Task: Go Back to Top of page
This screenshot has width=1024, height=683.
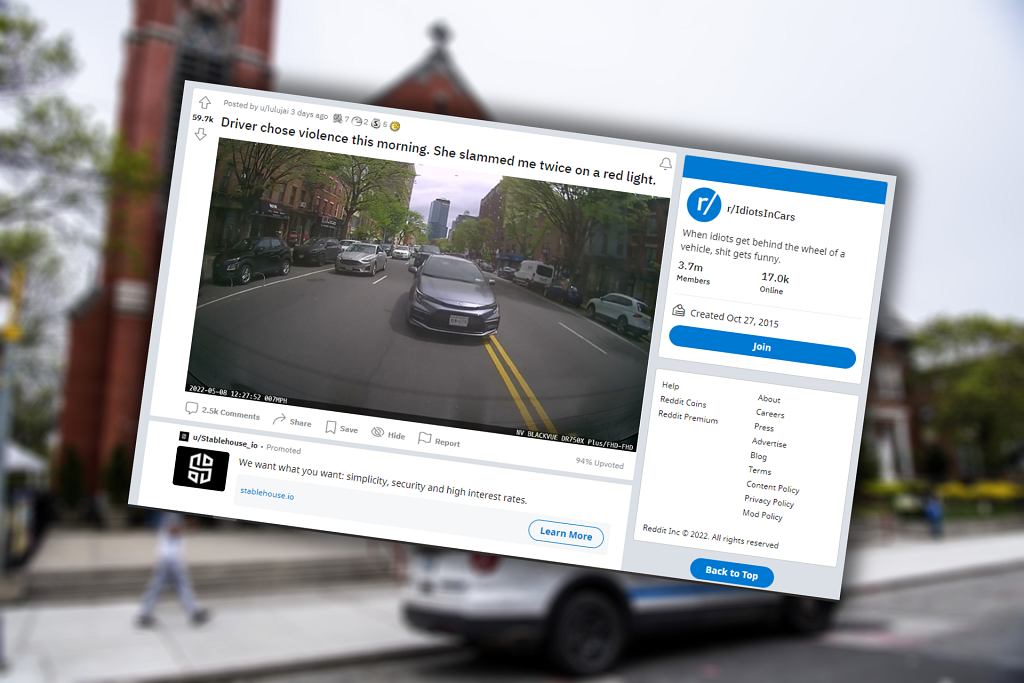Action: coord(731,573)
